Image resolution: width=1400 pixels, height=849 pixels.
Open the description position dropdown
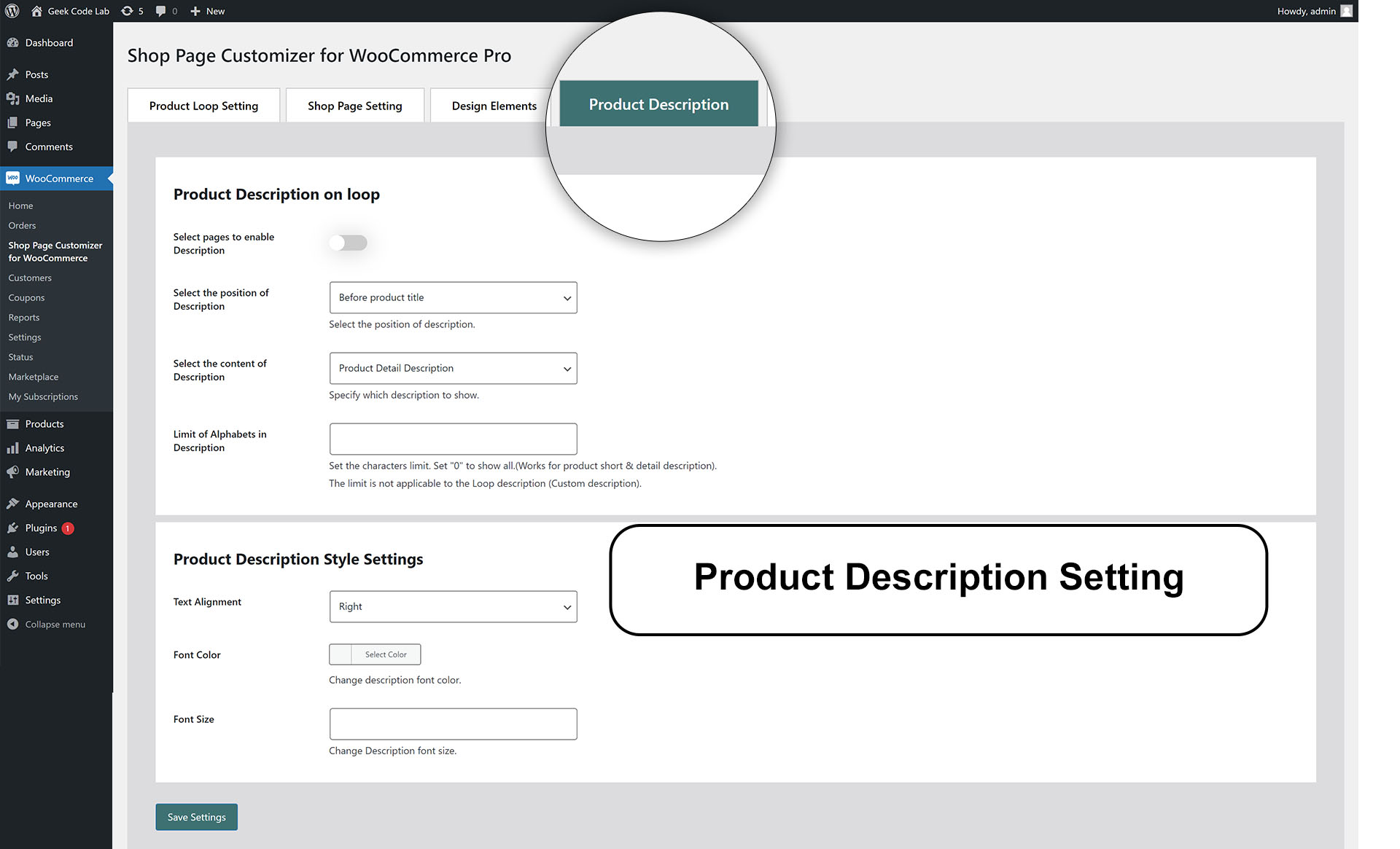[453, 297]
